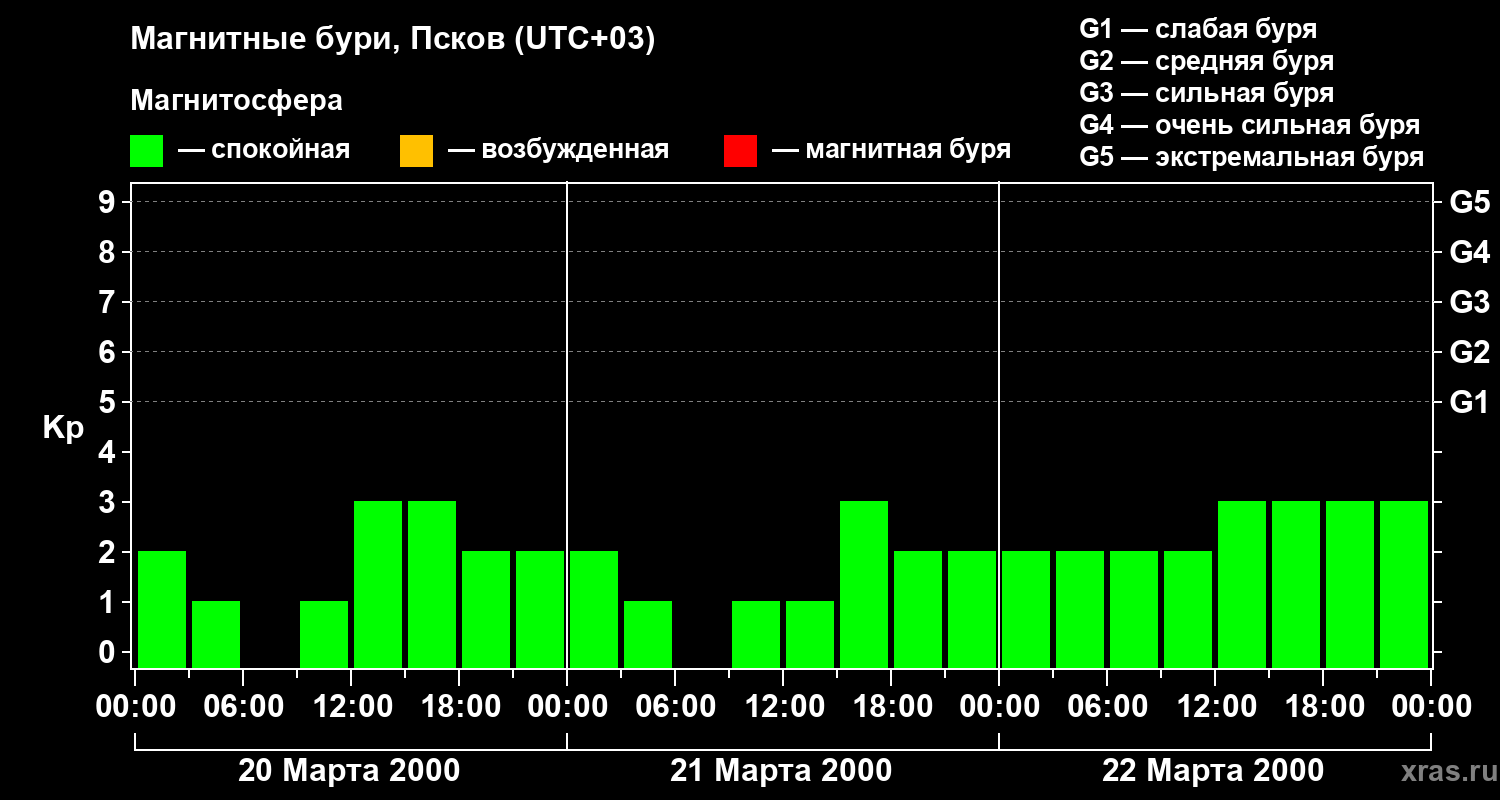The image size is (1500, 800).
Task: Click the '06:00' time label for 20 Марта
Action: pos(243,707)
